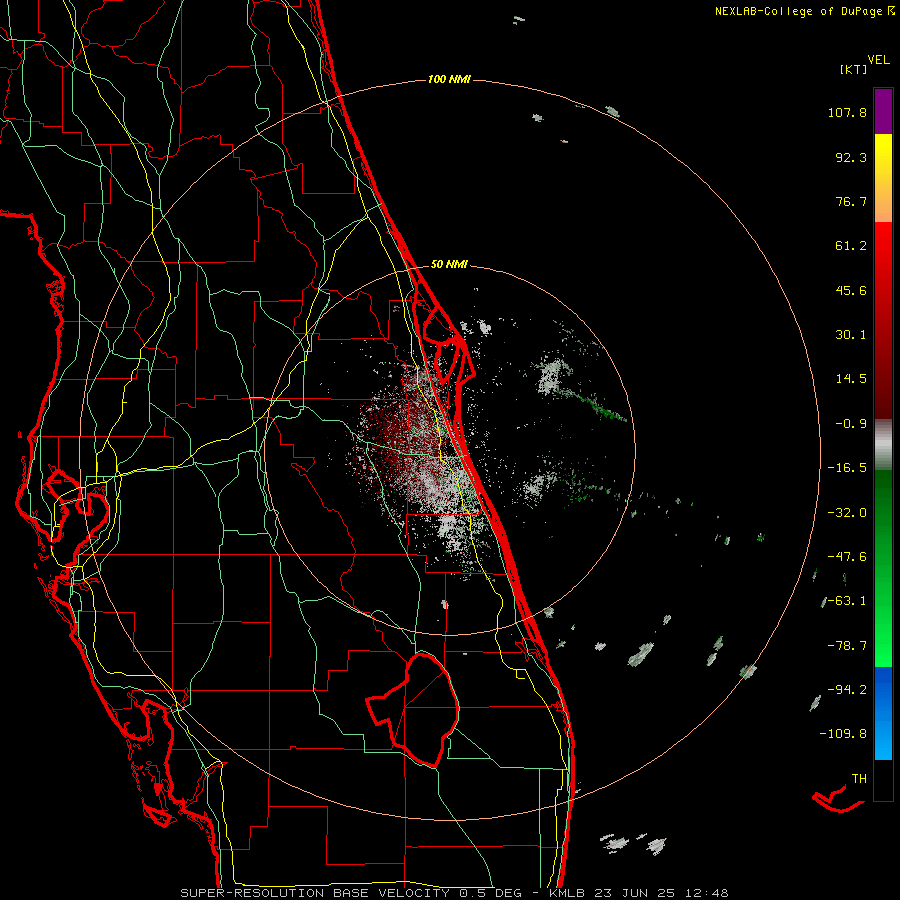Click the NEXLAB-College of DuPage label
900x900 pixels.
pos(799,11)
